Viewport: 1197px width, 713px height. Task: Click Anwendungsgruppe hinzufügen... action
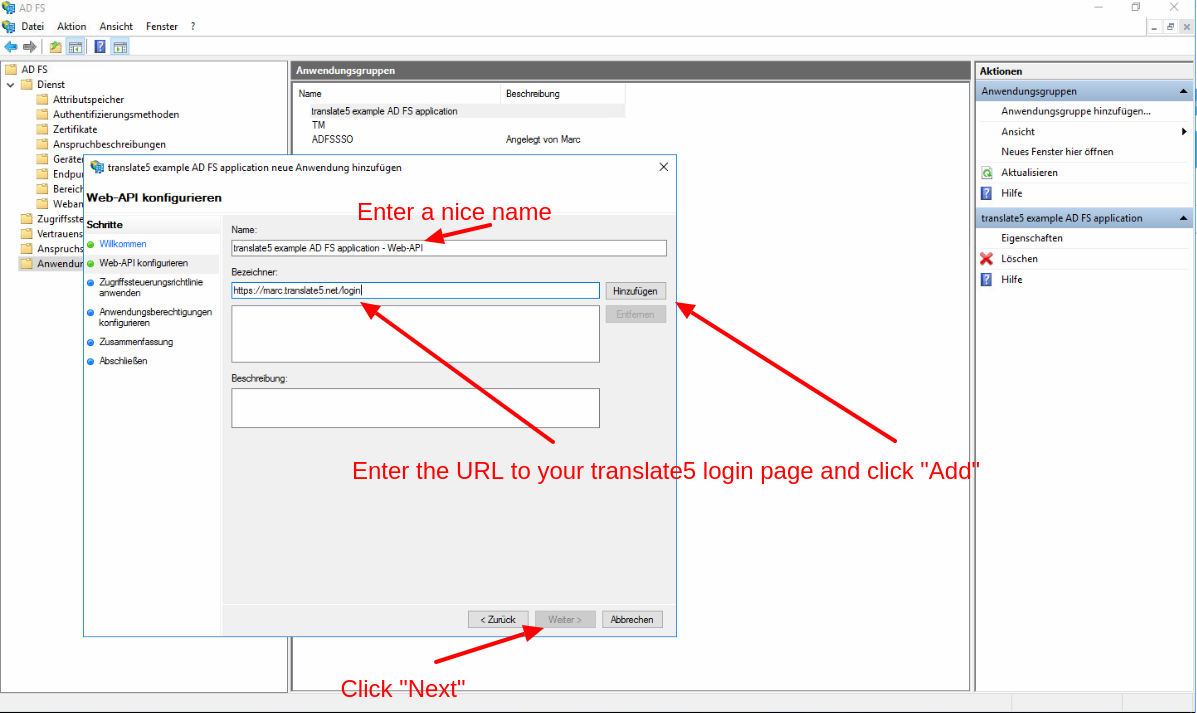click(1076, 111)
